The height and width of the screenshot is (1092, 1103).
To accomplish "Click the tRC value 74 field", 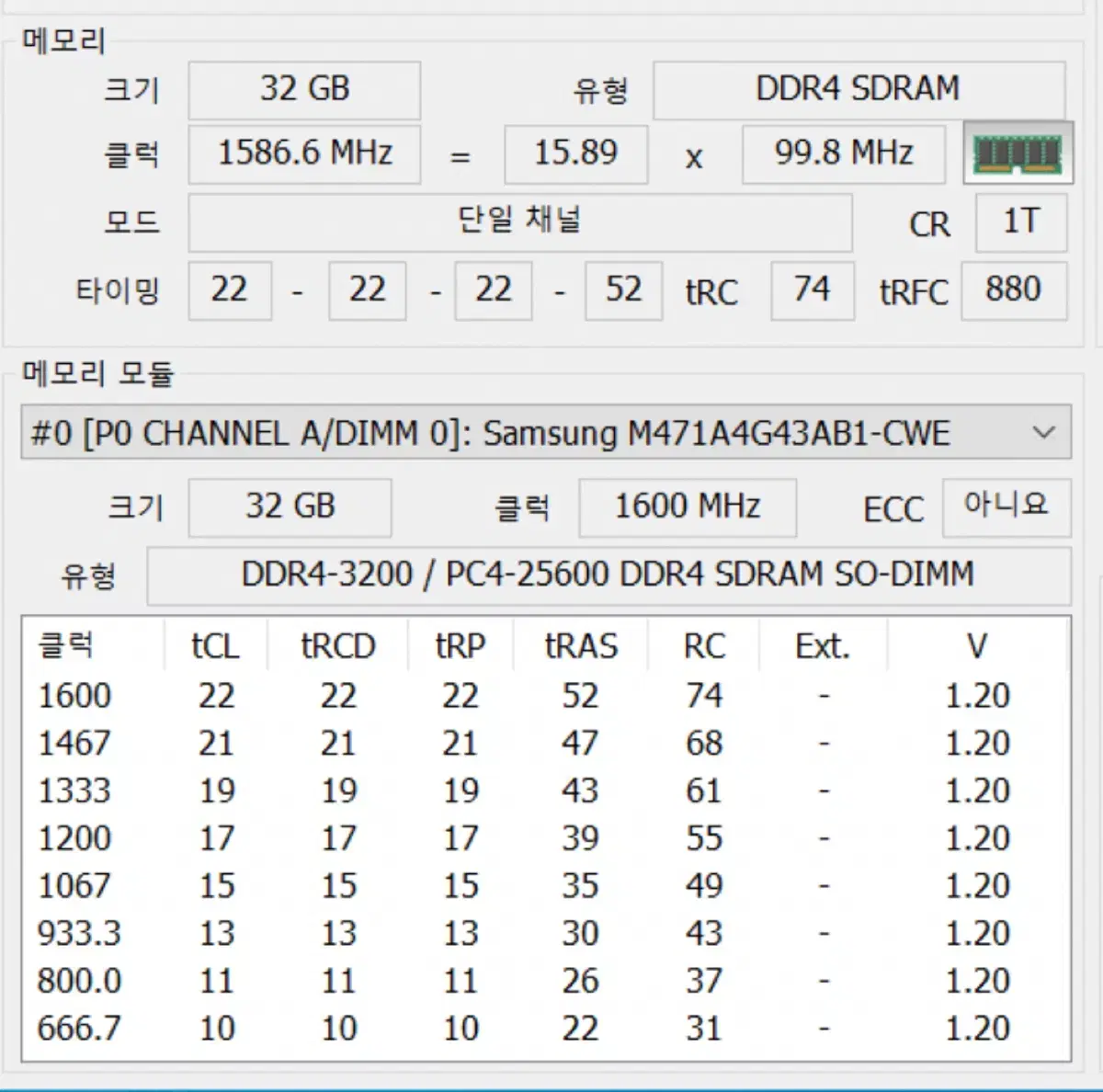I will click(x=813, y=290).
